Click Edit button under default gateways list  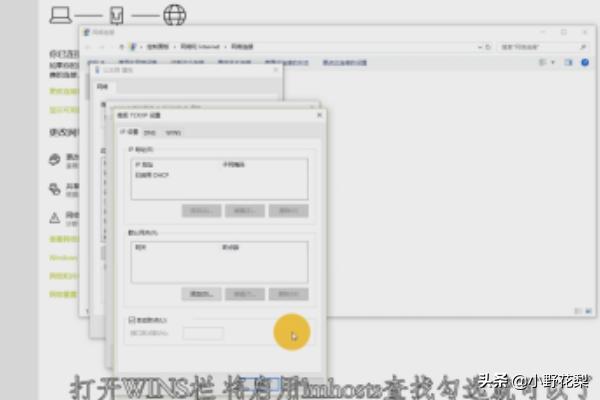(x=245, y=294)
